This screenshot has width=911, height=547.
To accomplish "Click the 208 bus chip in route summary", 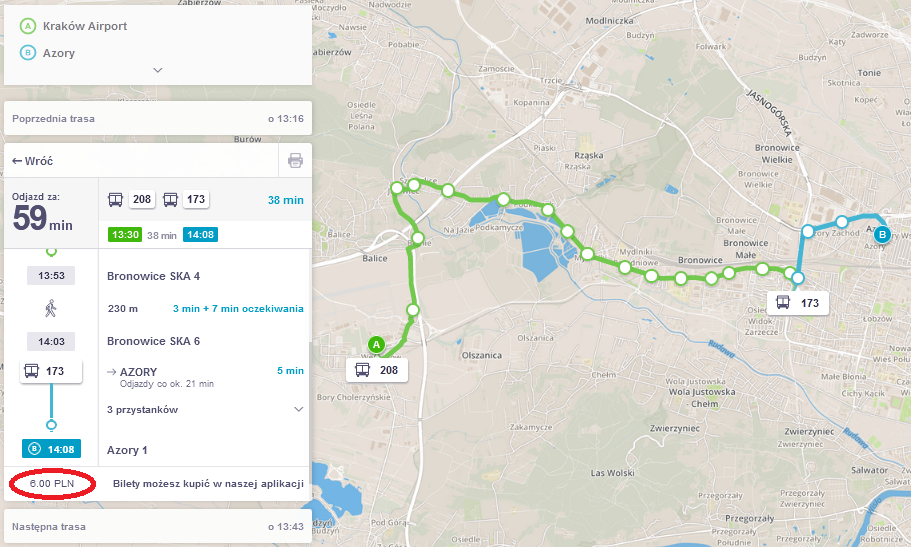I will click(142, 199).
